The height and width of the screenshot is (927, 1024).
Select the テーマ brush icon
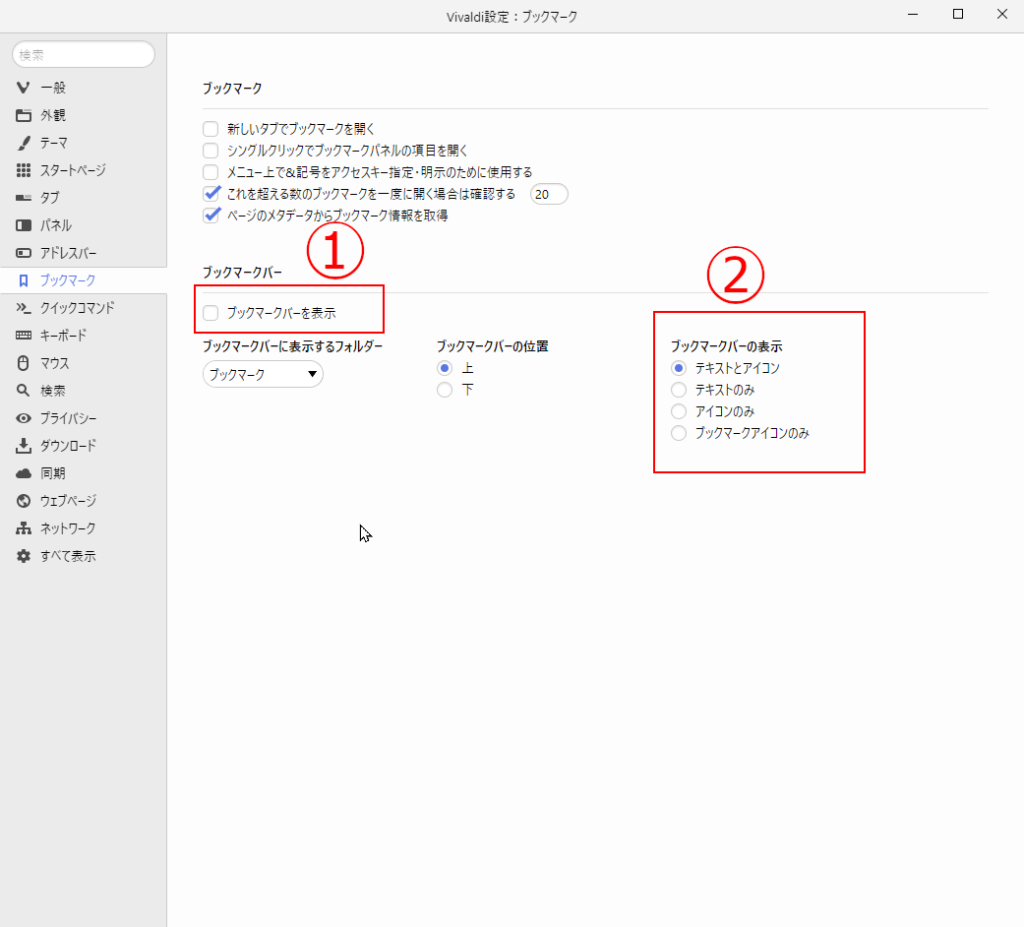pyautogui.click(x=23, y=143)
